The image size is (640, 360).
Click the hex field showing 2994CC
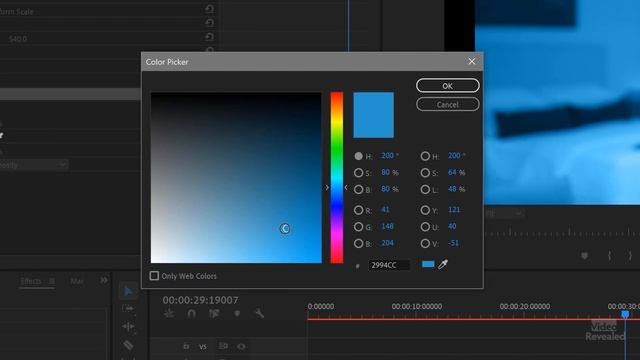(389, 265)
